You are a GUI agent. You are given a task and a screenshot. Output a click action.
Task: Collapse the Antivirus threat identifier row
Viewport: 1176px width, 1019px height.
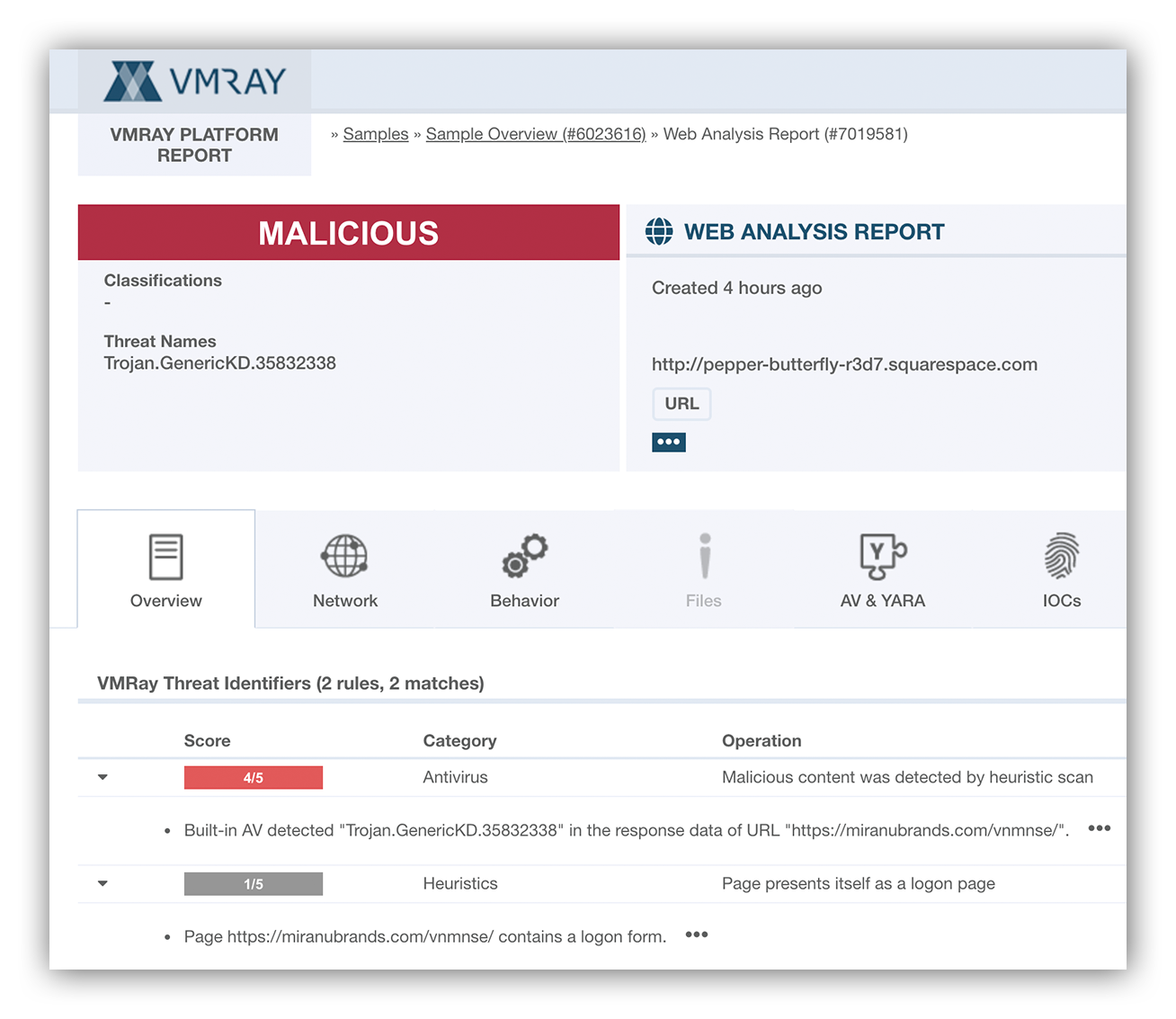[x=102, y=777]
